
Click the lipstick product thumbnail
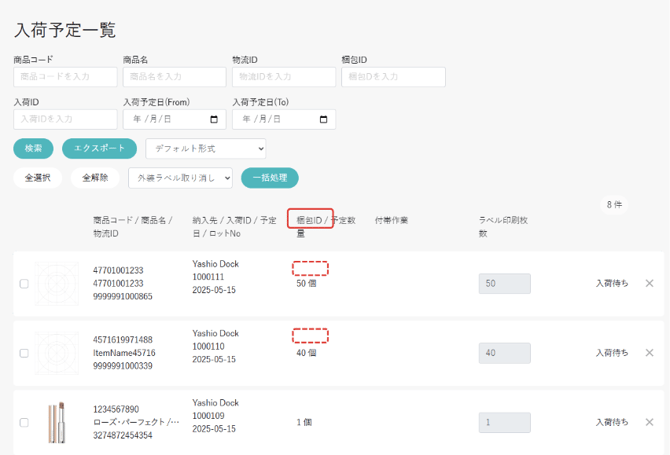pyautogui.click(x=57, y=422)
